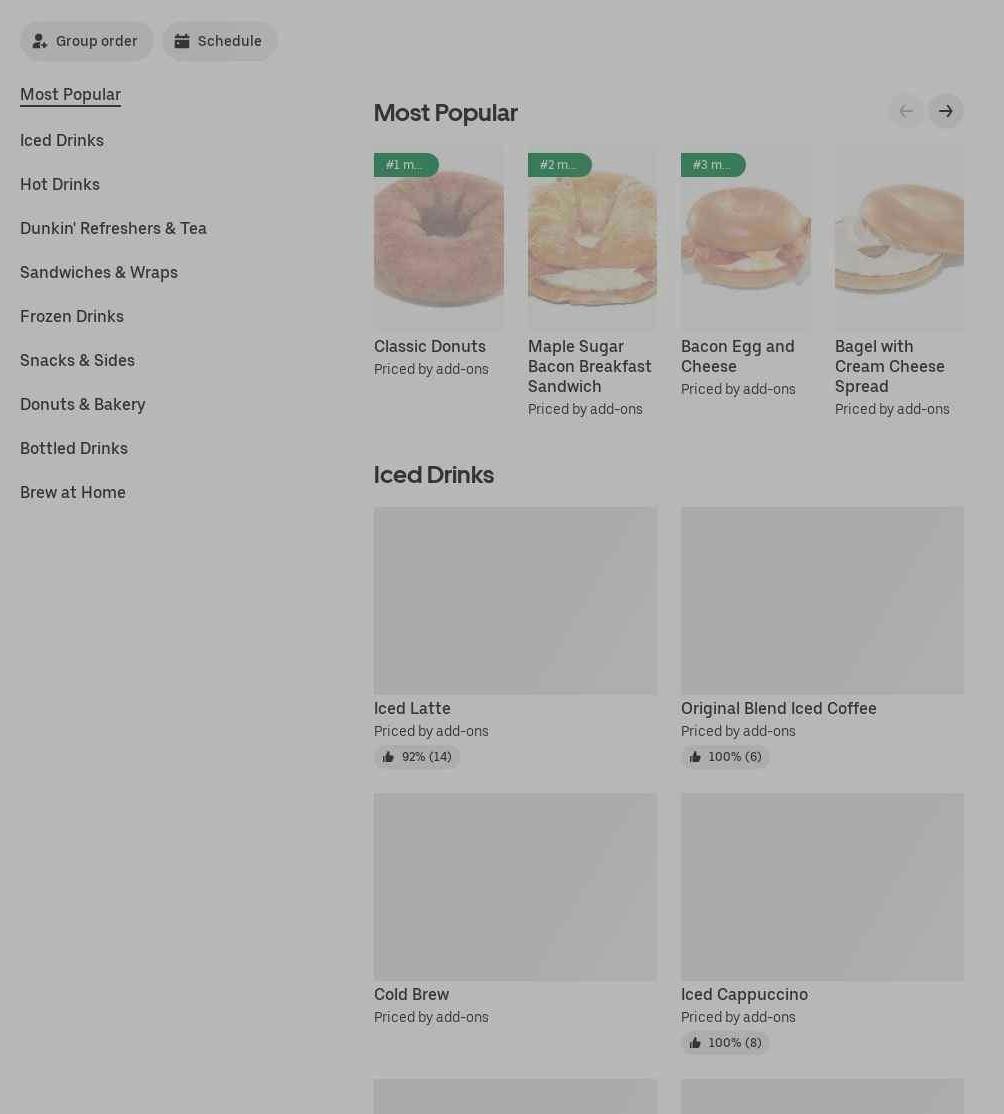This screenshot has width=1004, height=1114.
Task: Click the #2 most liked badge
Action: coord(559,165)
